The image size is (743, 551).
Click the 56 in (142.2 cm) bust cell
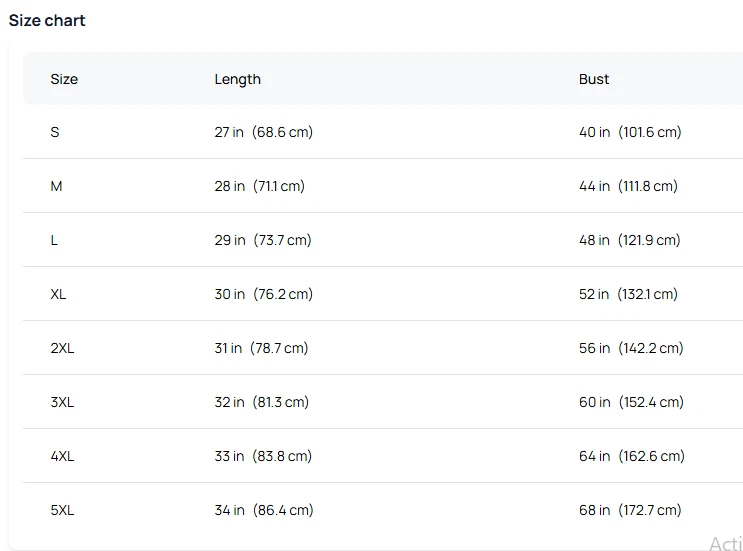[x=631, y=348]
